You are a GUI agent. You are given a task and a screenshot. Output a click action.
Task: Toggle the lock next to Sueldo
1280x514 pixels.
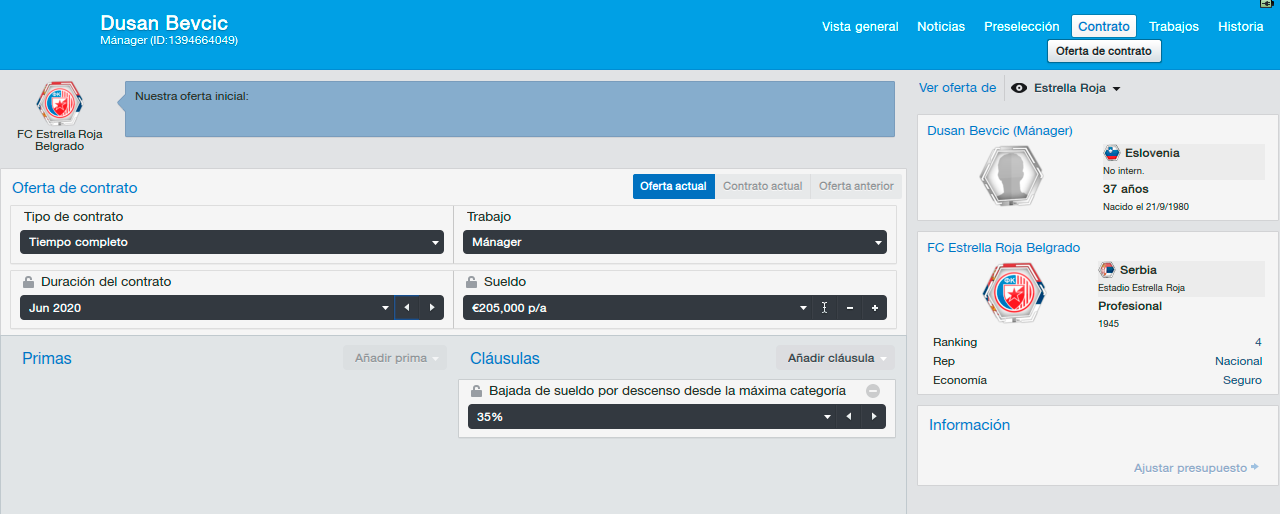click(x=471, y=282)
